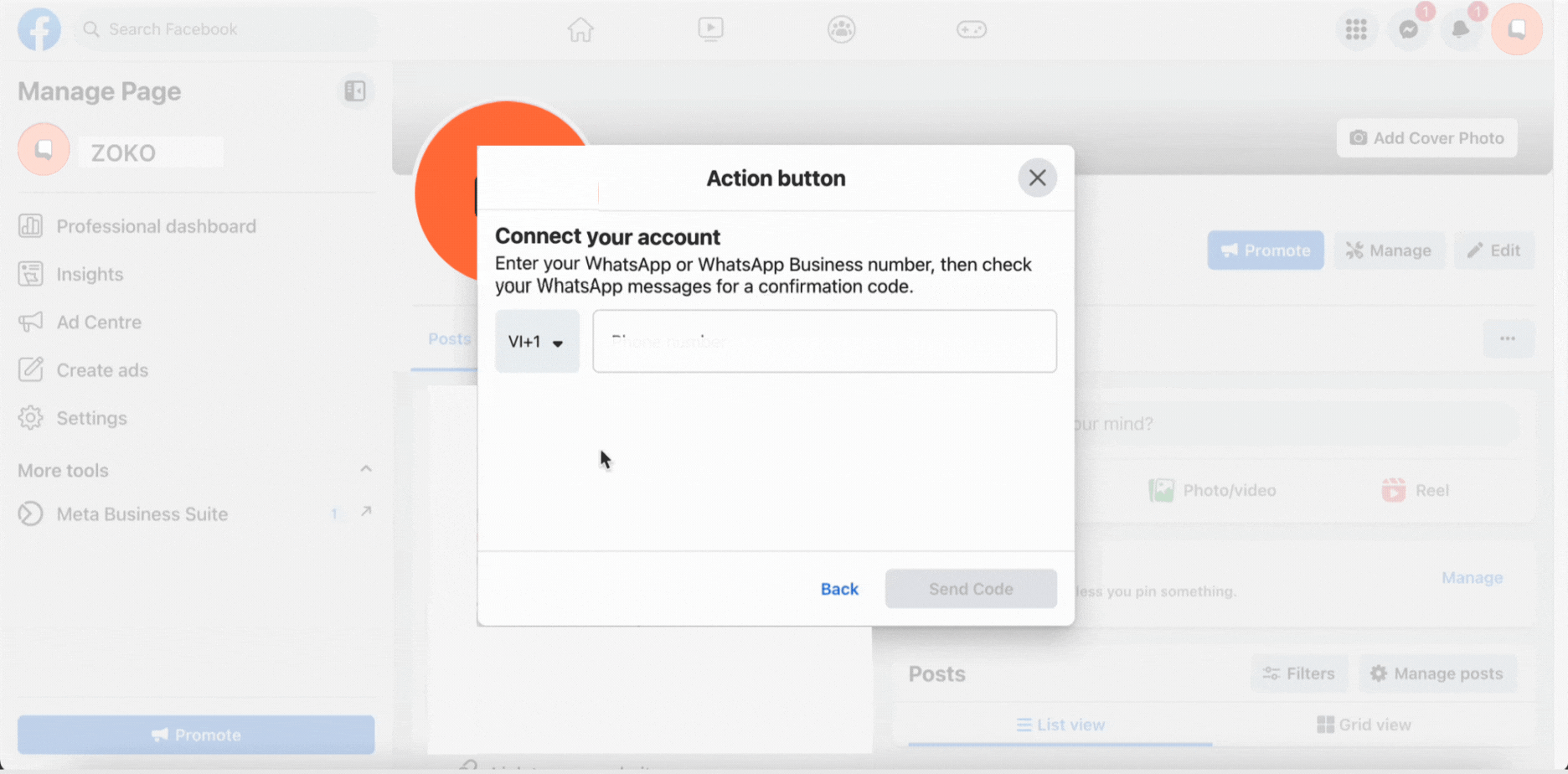
Task: Click Back in the dialog
Action: tap(839, 589)
